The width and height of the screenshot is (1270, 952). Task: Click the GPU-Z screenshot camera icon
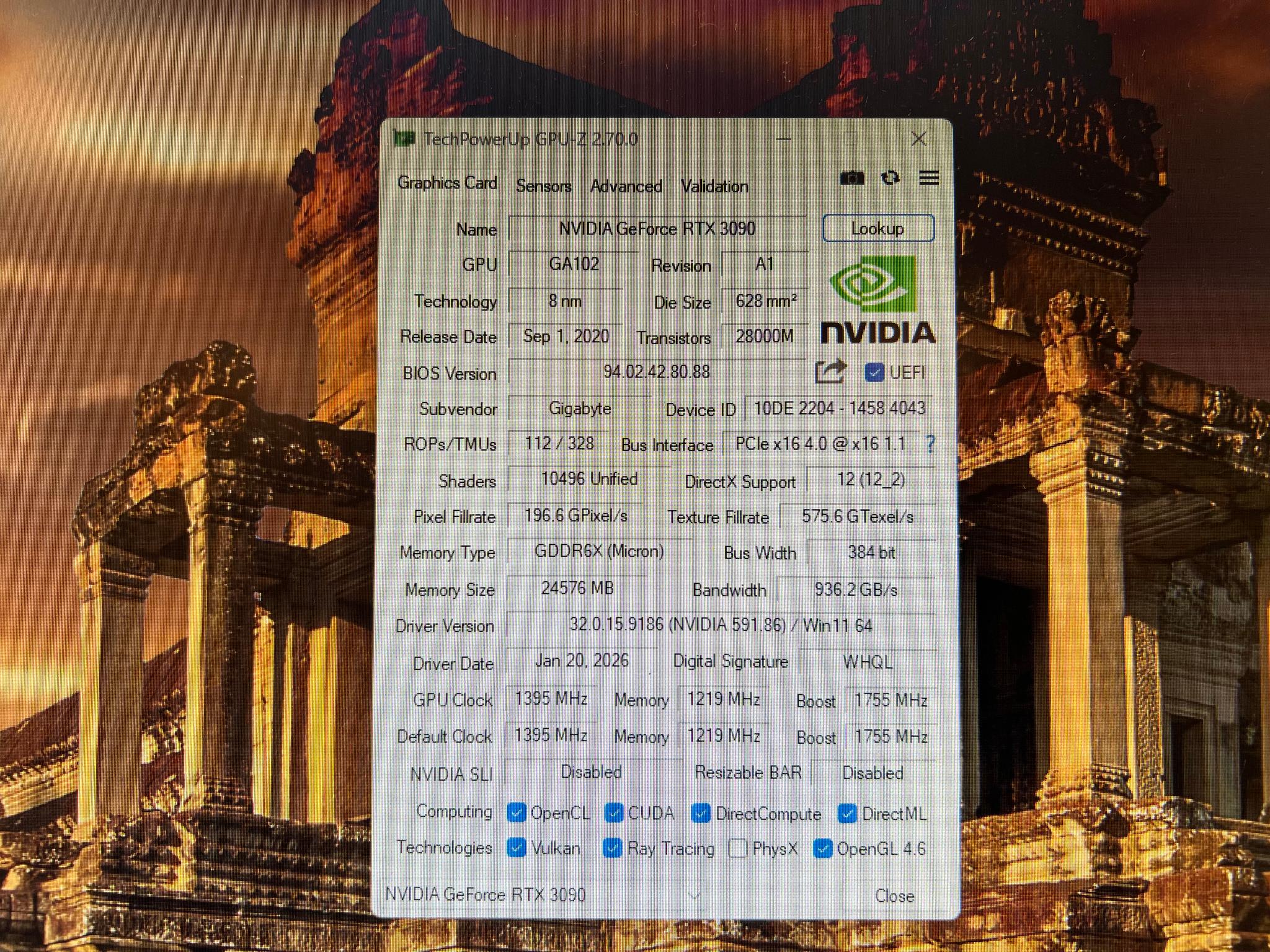click(x=852, y=178)
